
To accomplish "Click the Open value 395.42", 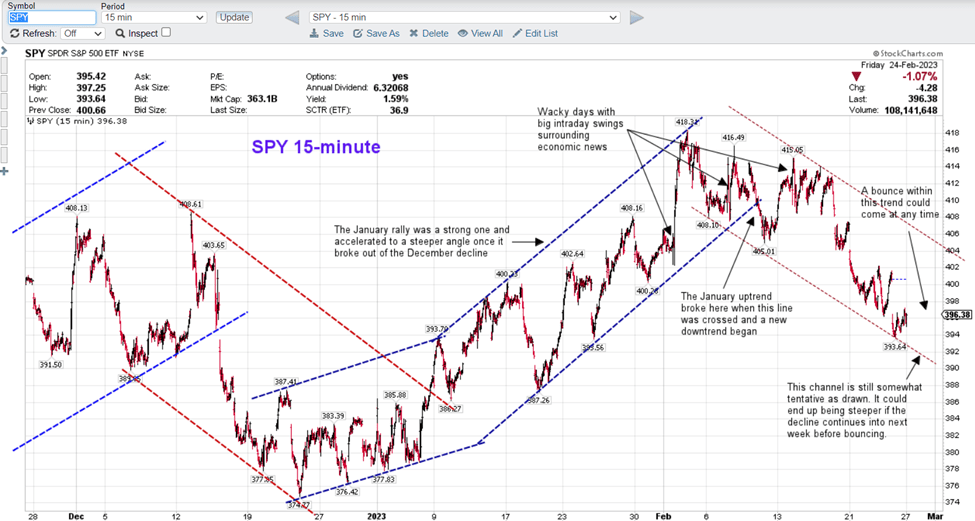I will (91, 76).
